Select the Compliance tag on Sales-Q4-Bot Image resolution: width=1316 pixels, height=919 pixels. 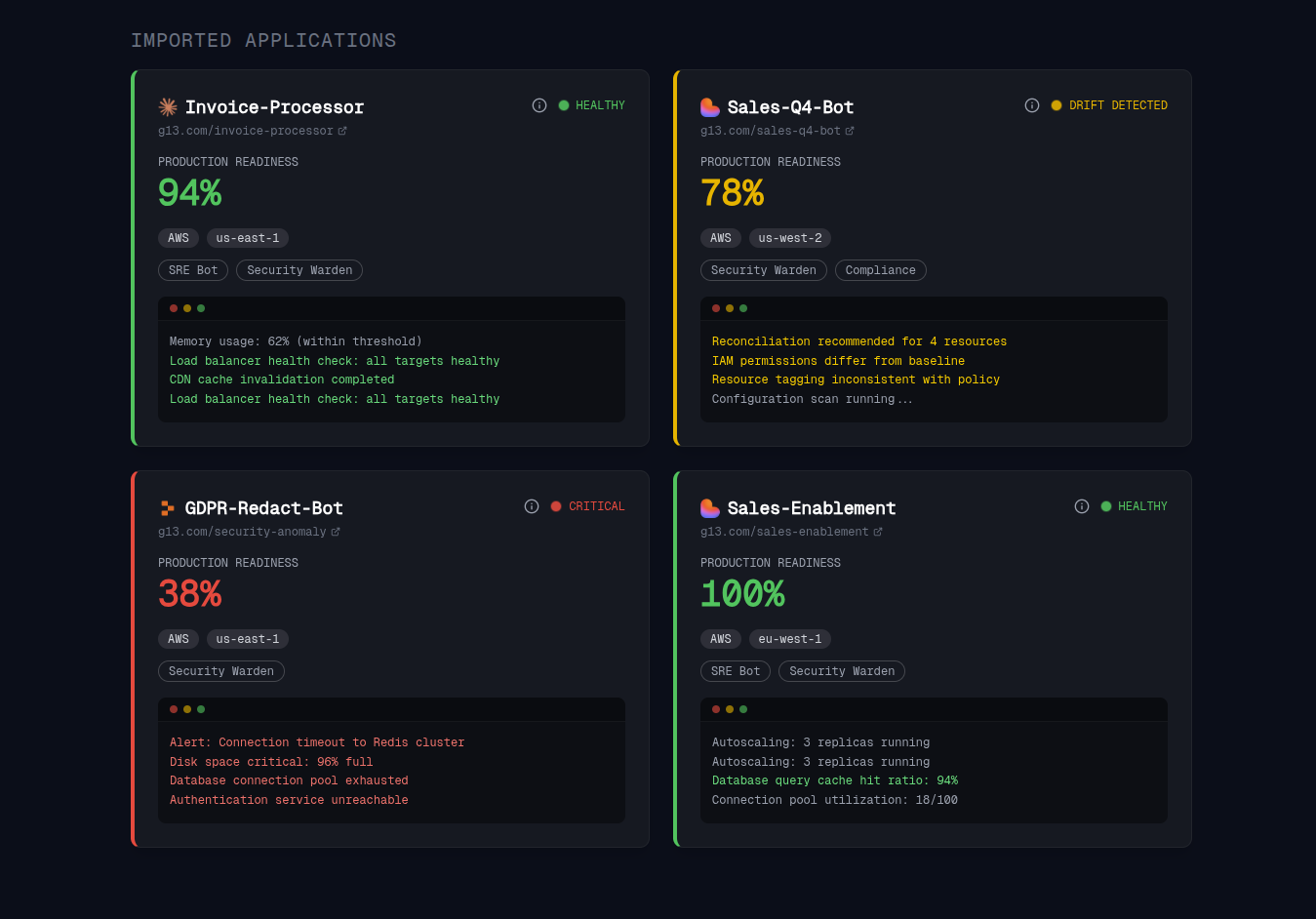[880, 270]
